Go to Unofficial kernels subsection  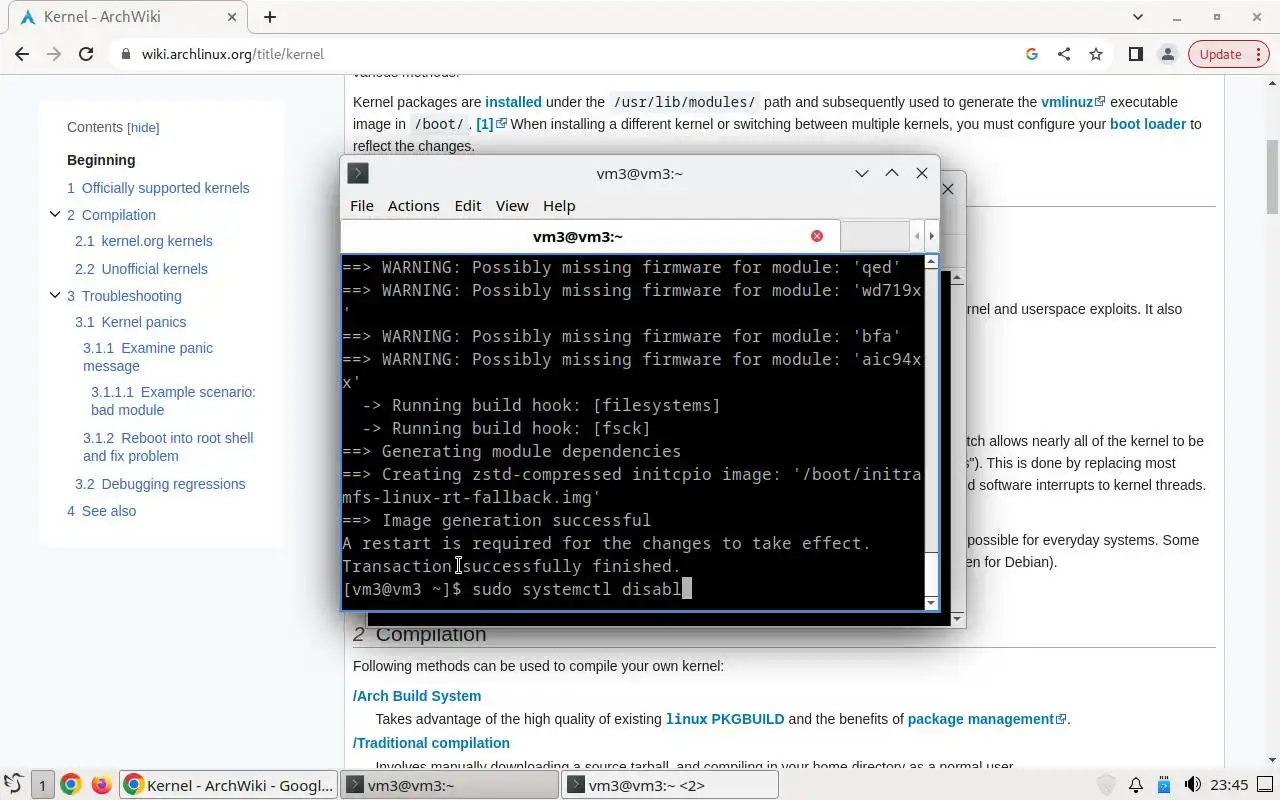pos(141,269)
